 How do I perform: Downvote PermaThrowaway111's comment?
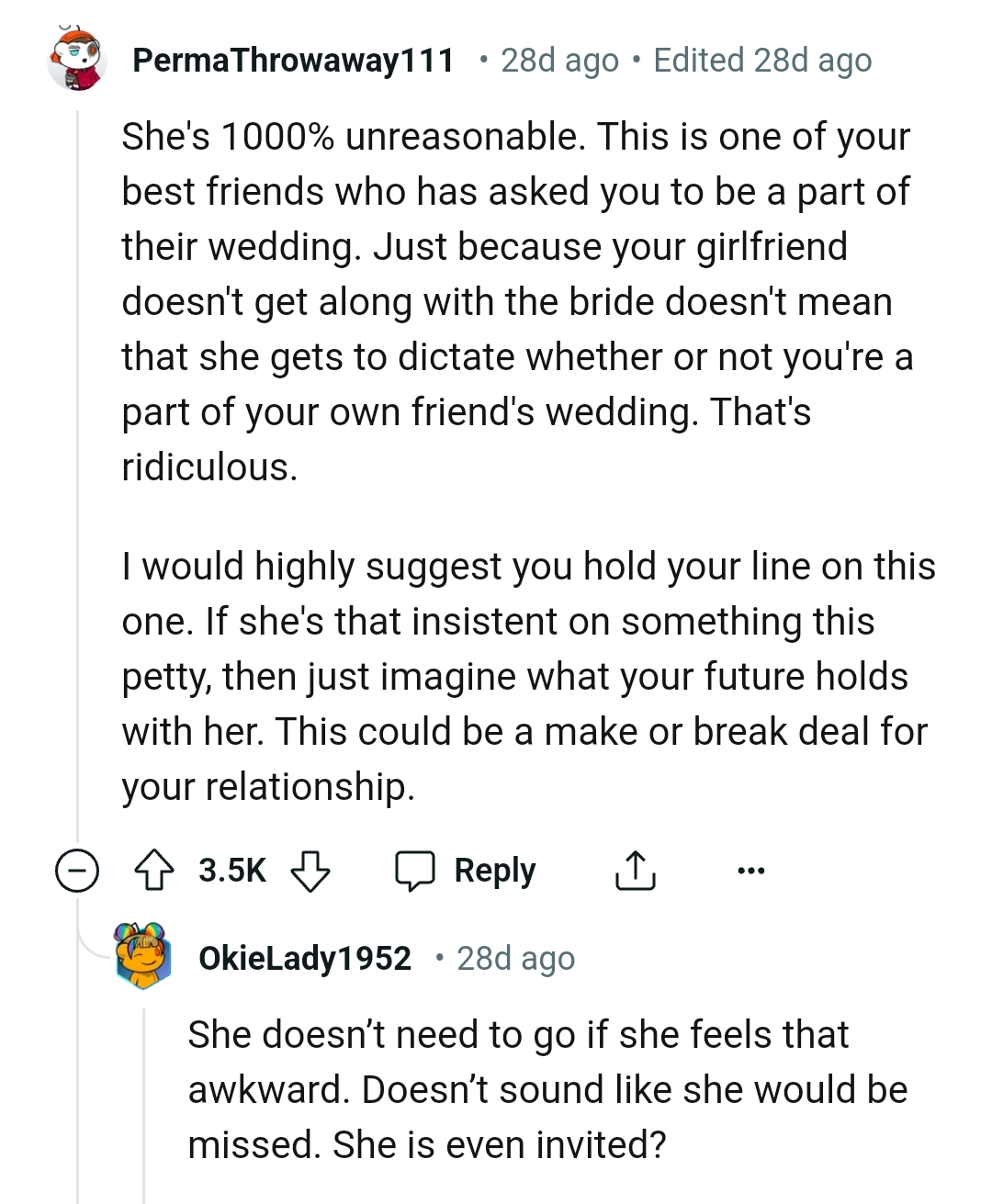pyautogui.click(x=310, y=870)
